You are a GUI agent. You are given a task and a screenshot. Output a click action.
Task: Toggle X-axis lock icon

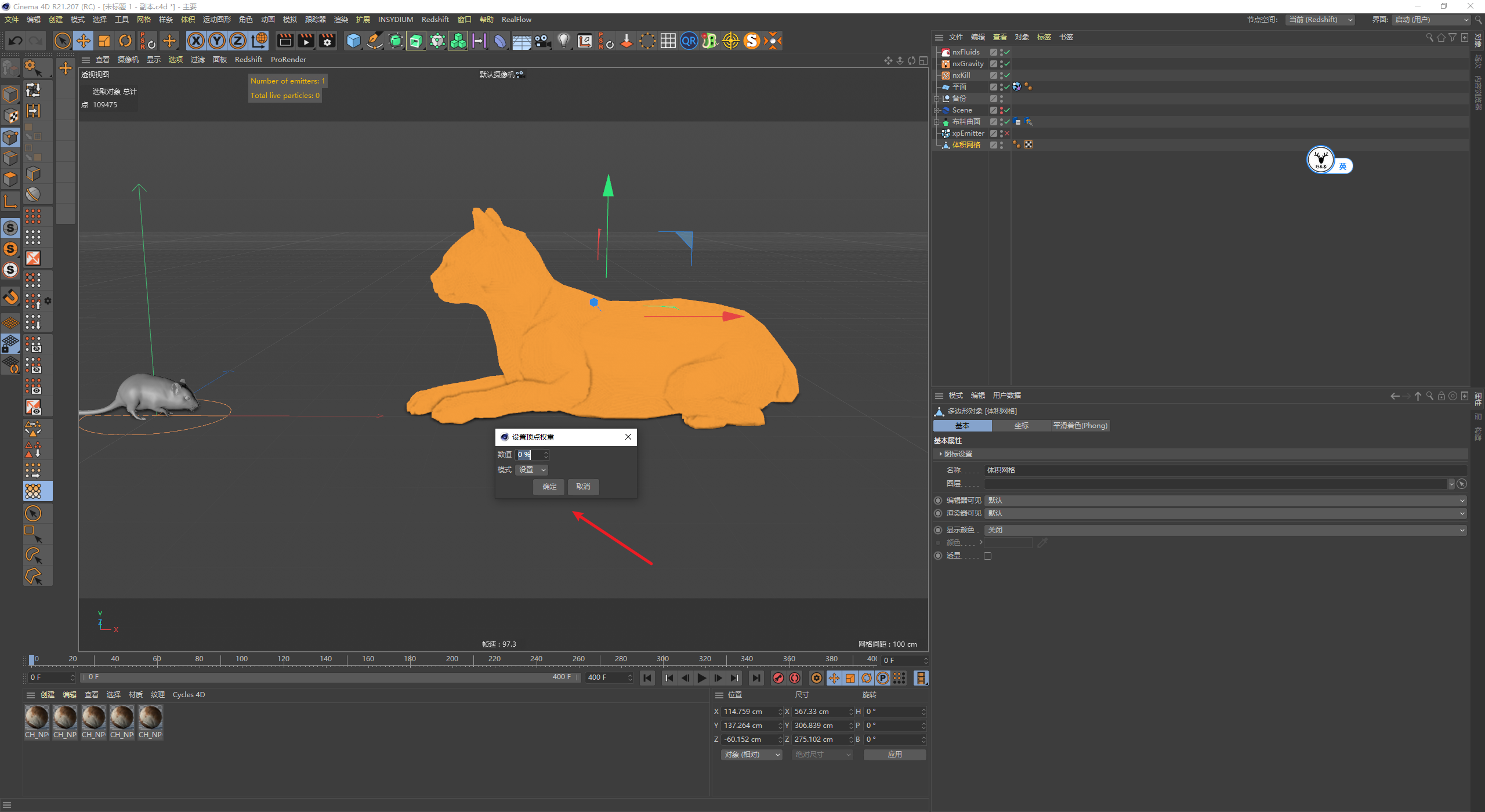coord(196,41)
